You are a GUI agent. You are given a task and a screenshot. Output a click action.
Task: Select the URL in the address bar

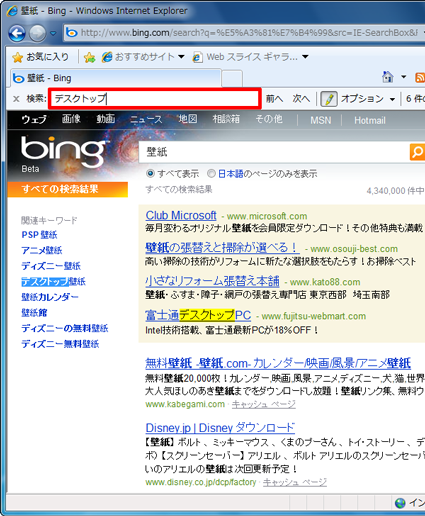[249, 33]
